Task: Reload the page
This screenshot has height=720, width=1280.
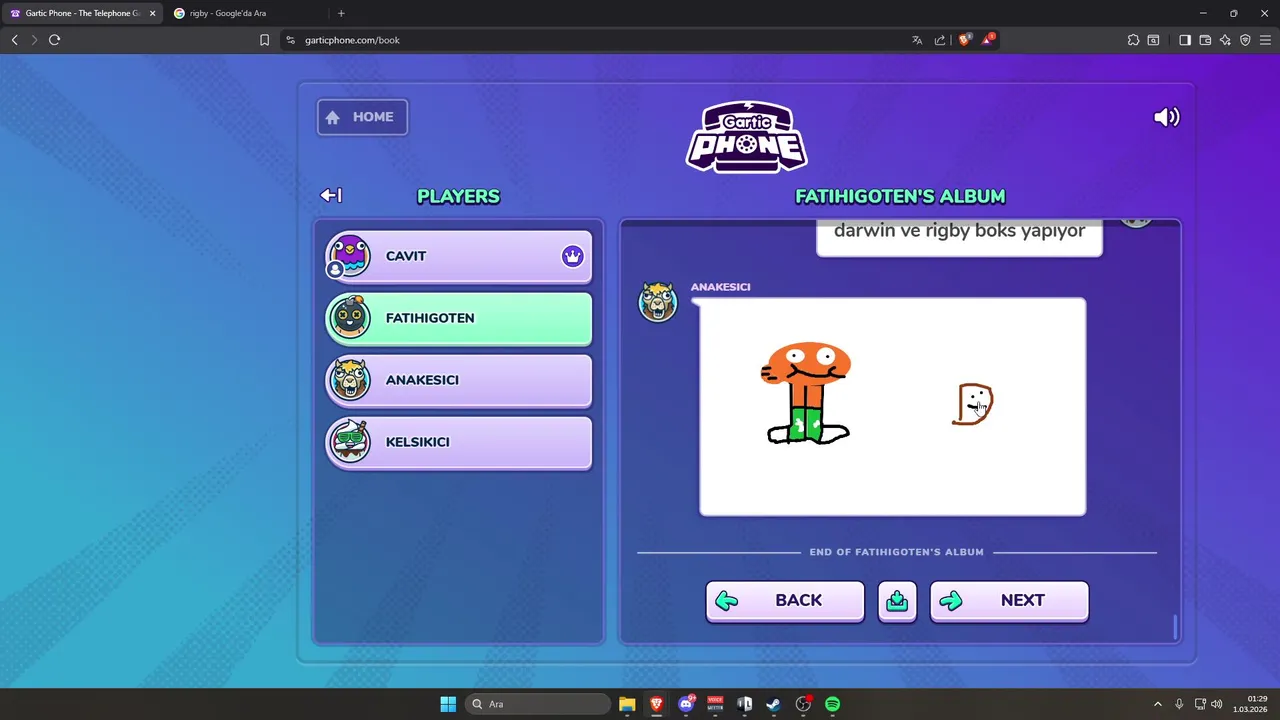Action: tap(55, 40)
